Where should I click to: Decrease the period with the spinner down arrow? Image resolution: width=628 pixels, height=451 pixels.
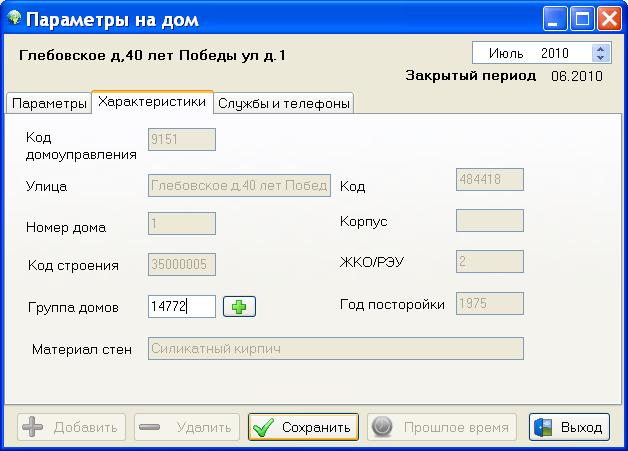pyautogui.click(x=600, y=57)
